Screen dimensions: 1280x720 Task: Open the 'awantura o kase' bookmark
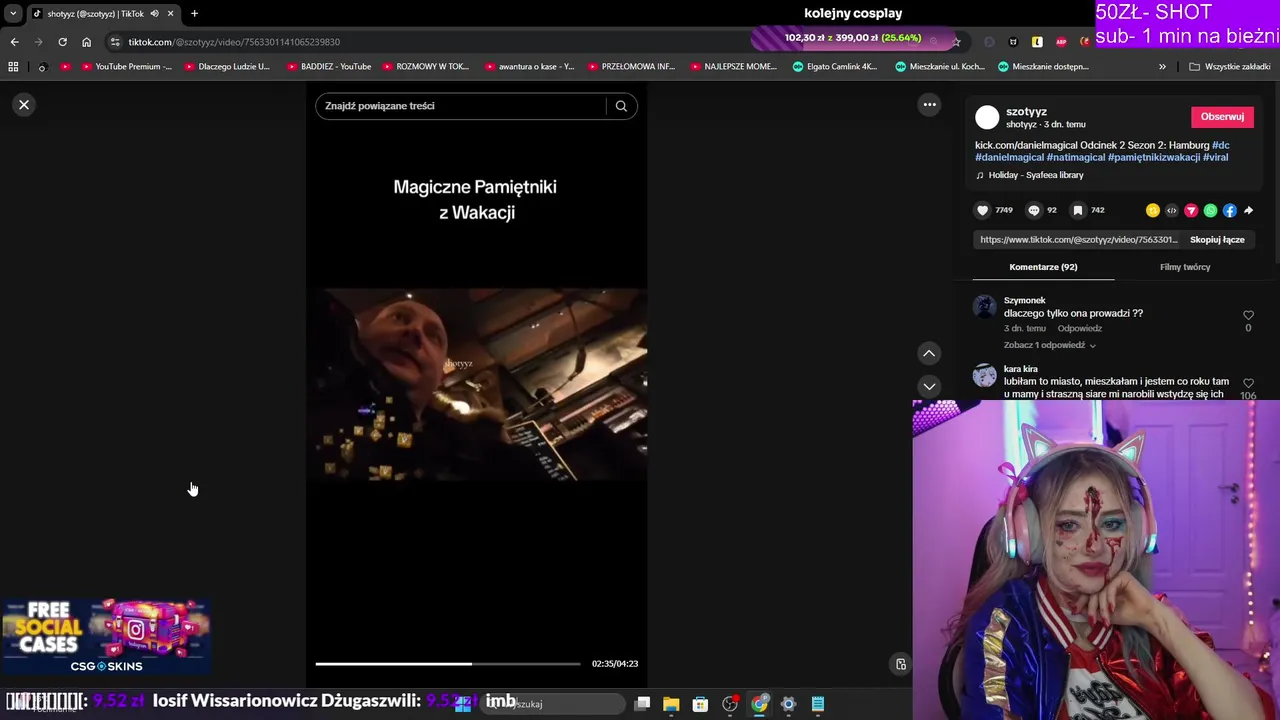click(529, 67)
